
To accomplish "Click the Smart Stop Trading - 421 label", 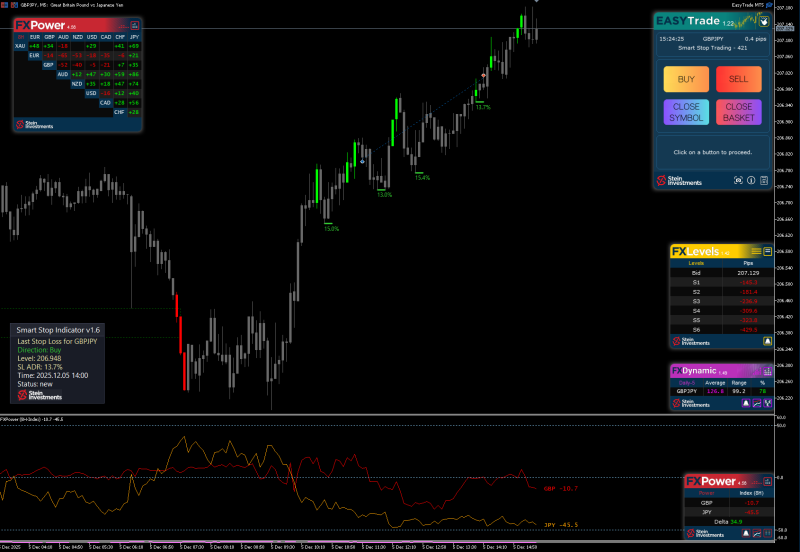I will 712,48.
